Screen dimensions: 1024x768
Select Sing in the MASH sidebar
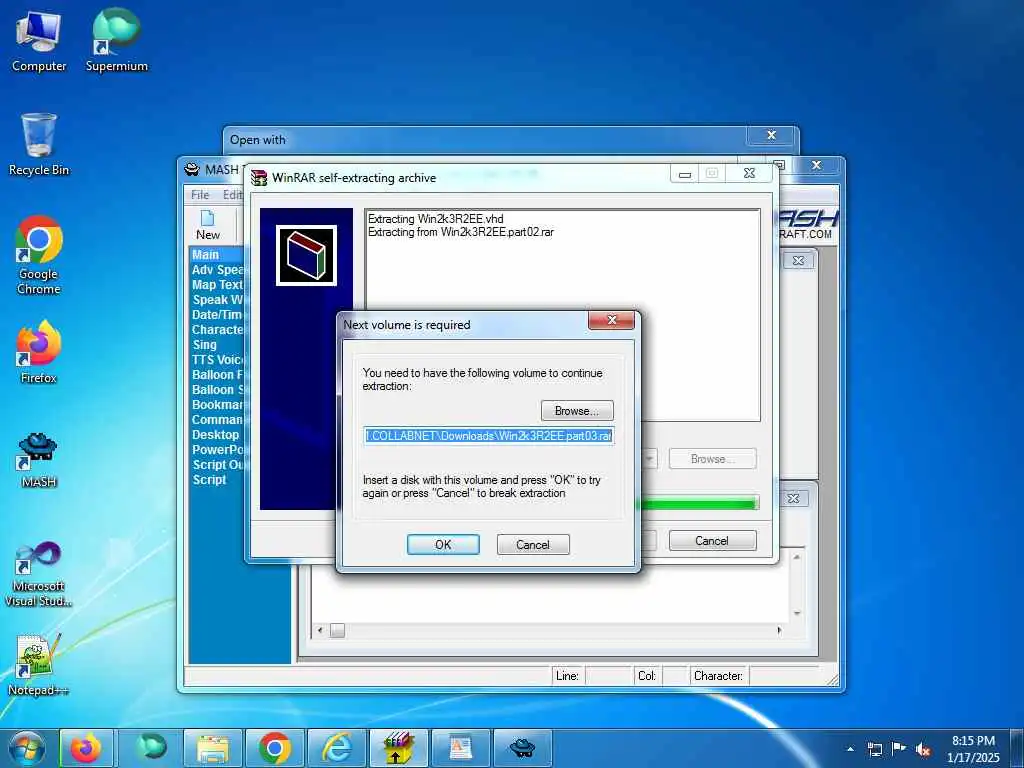204,345
